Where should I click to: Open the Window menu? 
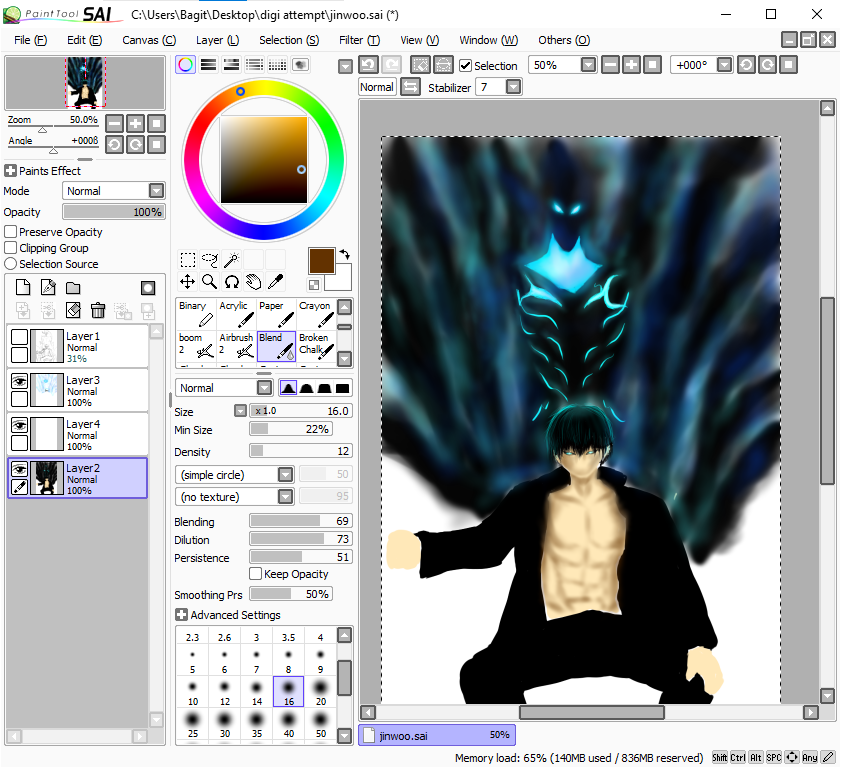[x=489, y=40]
